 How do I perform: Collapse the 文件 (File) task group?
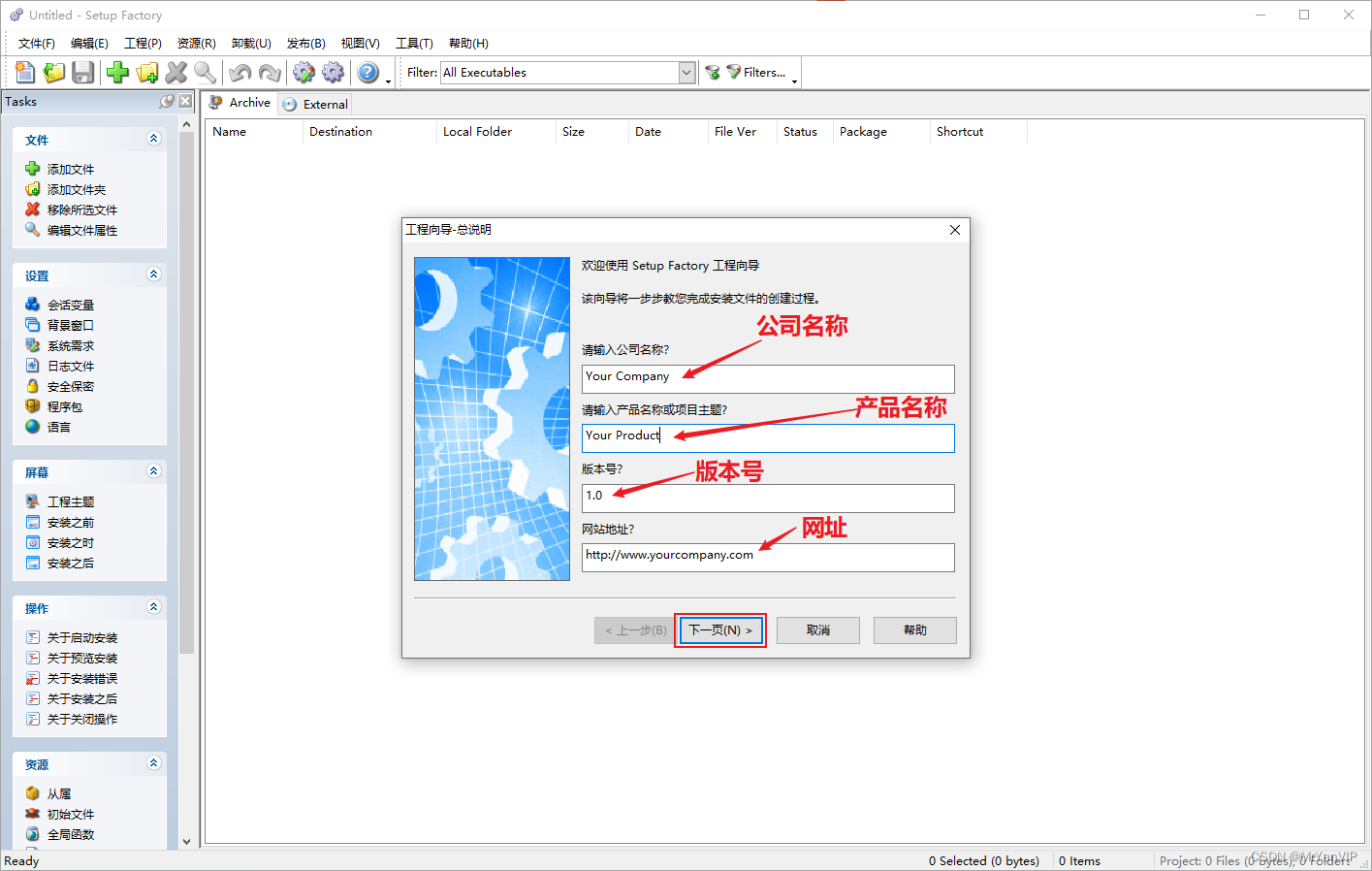153,138
